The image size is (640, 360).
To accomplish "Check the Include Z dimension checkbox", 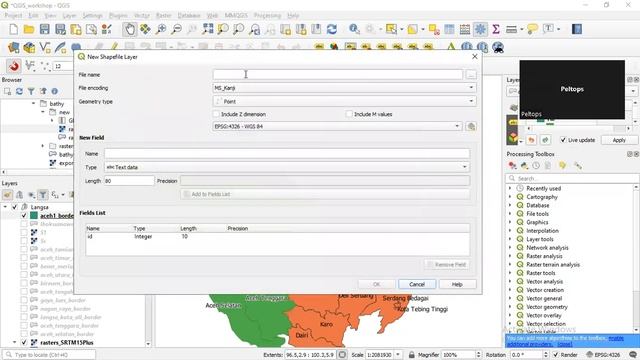I will click(216, 114).
